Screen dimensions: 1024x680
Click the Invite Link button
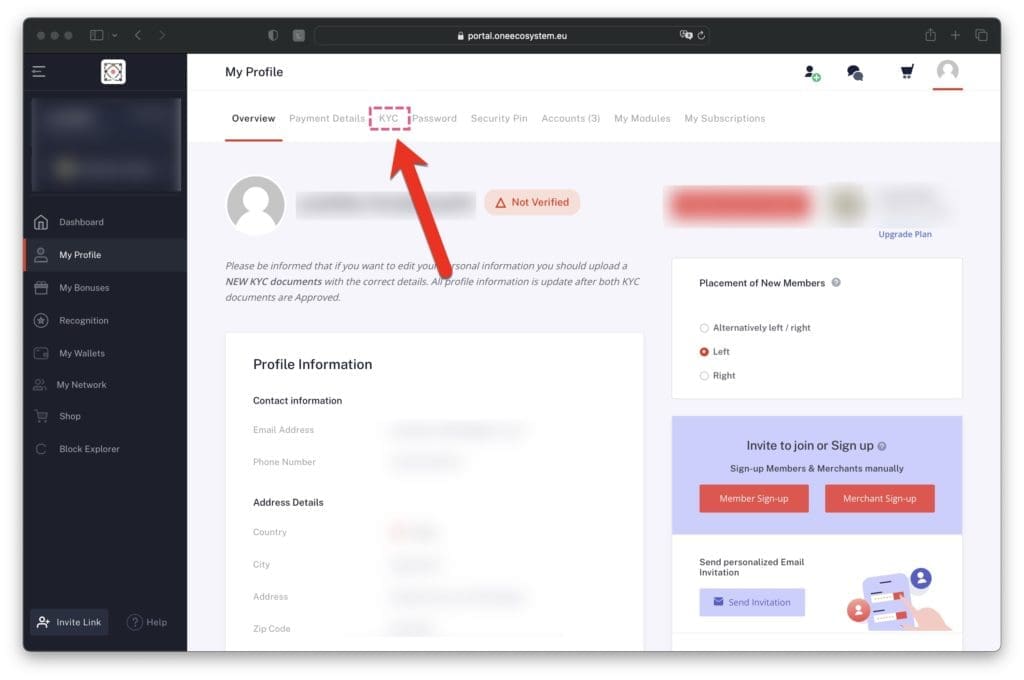point(69,622)
